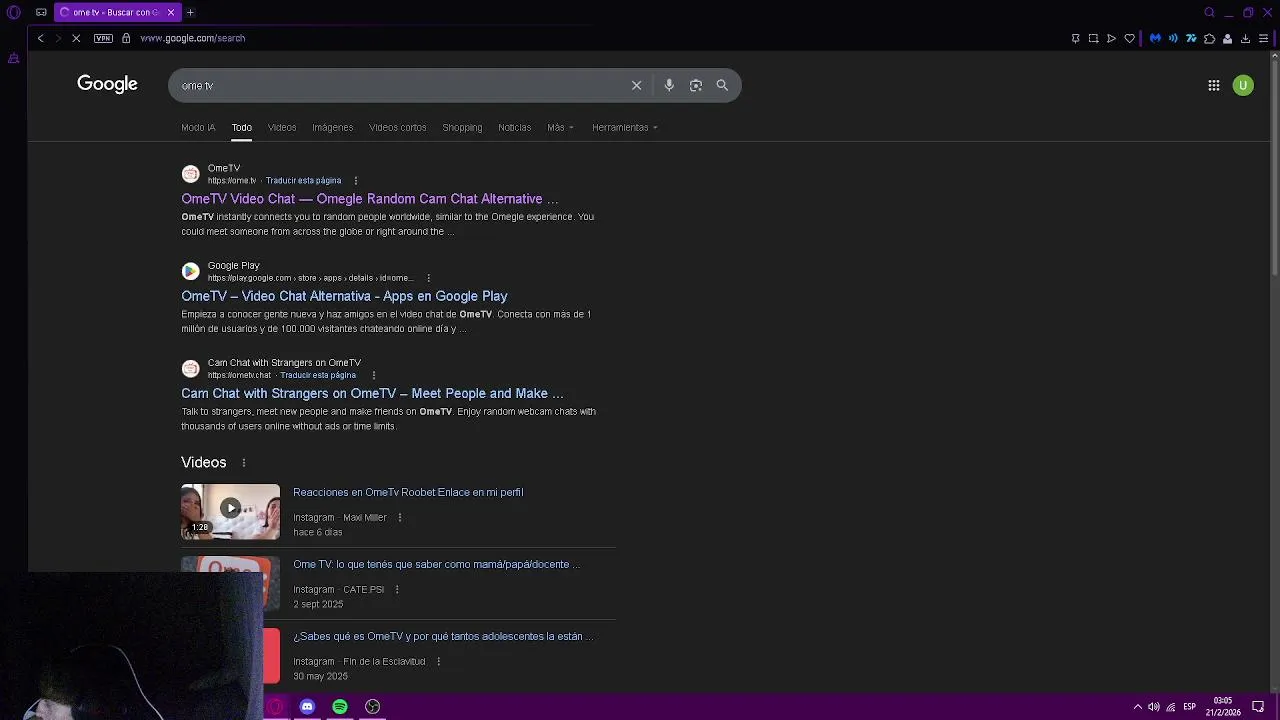This screenshot has width=1280, height=720.
Task: Open Windows notification center icon
Action: coord(1258,707)
